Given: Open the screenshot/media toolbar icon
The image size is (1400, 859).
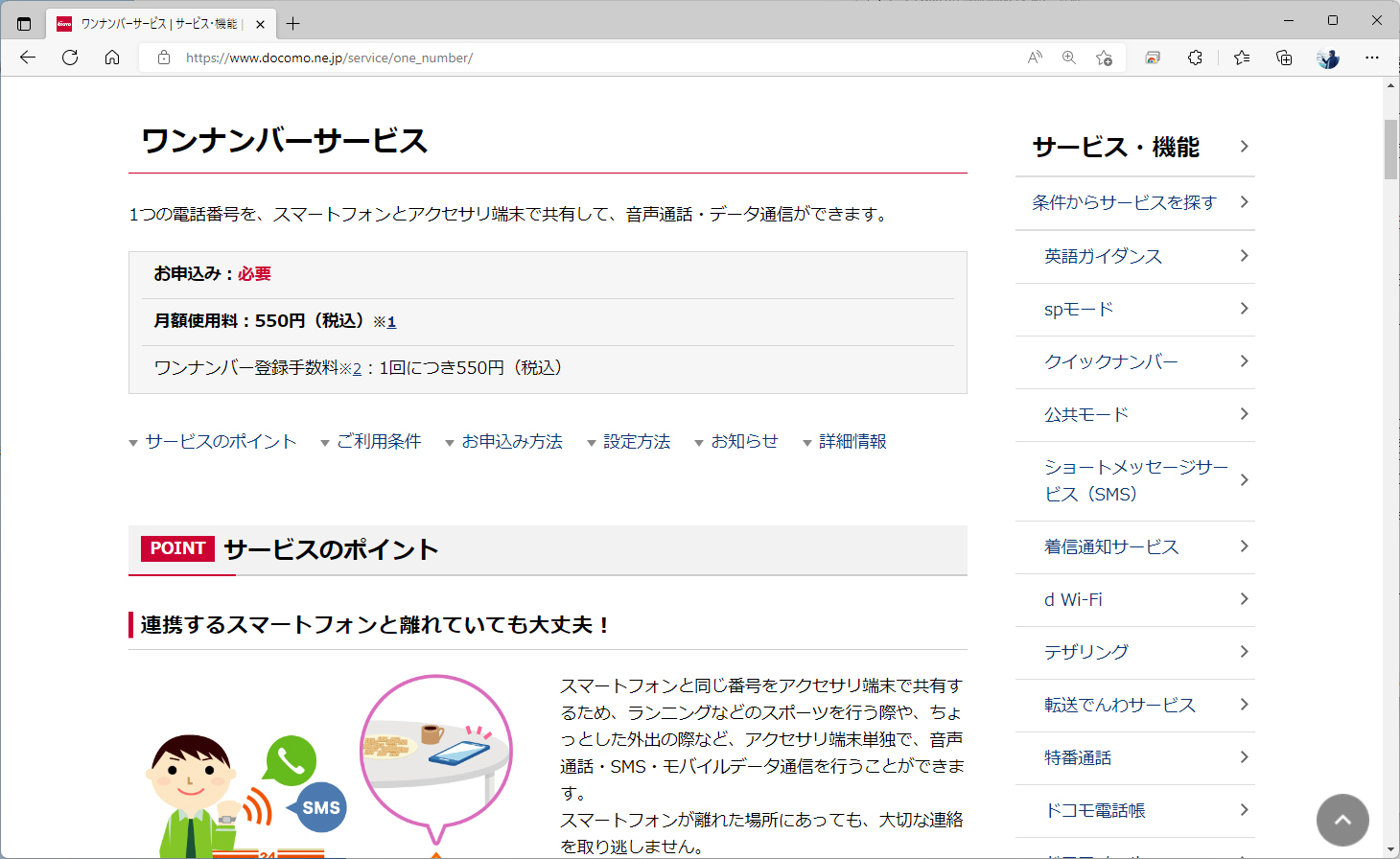Looking at the screenshot, I should point(1153,58).
